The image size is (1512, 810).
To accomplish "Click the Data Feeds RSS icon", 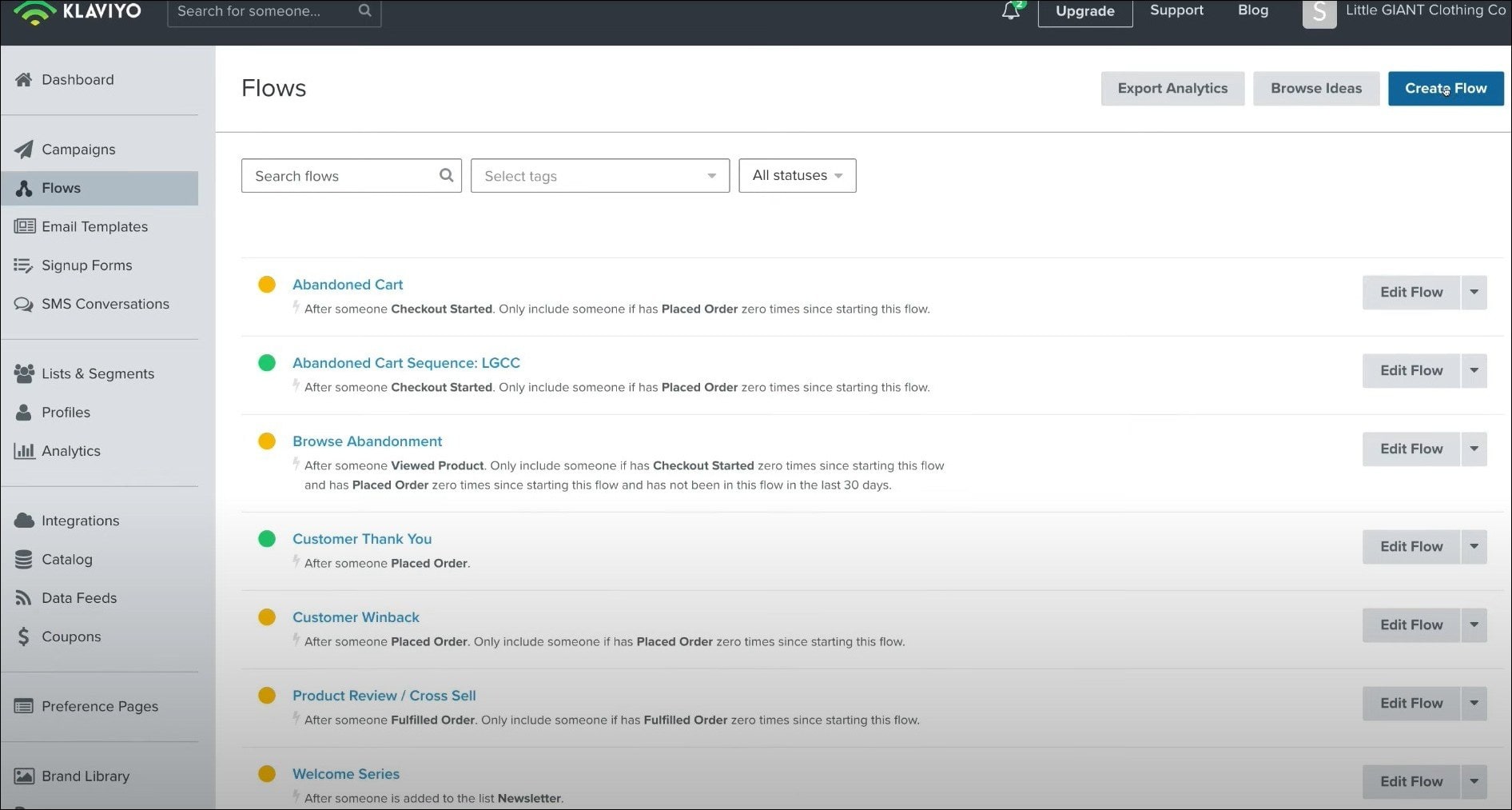I will 24,598.
